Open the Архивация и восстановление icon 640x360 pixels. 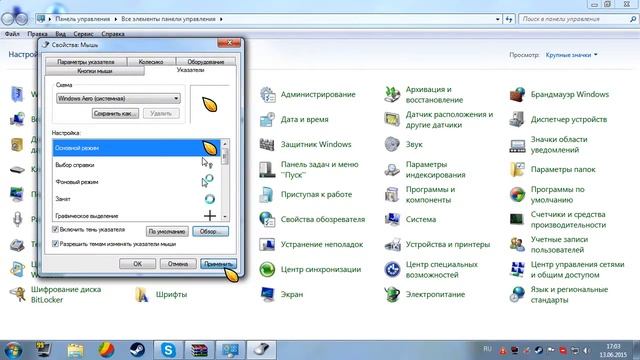point(393,94)
